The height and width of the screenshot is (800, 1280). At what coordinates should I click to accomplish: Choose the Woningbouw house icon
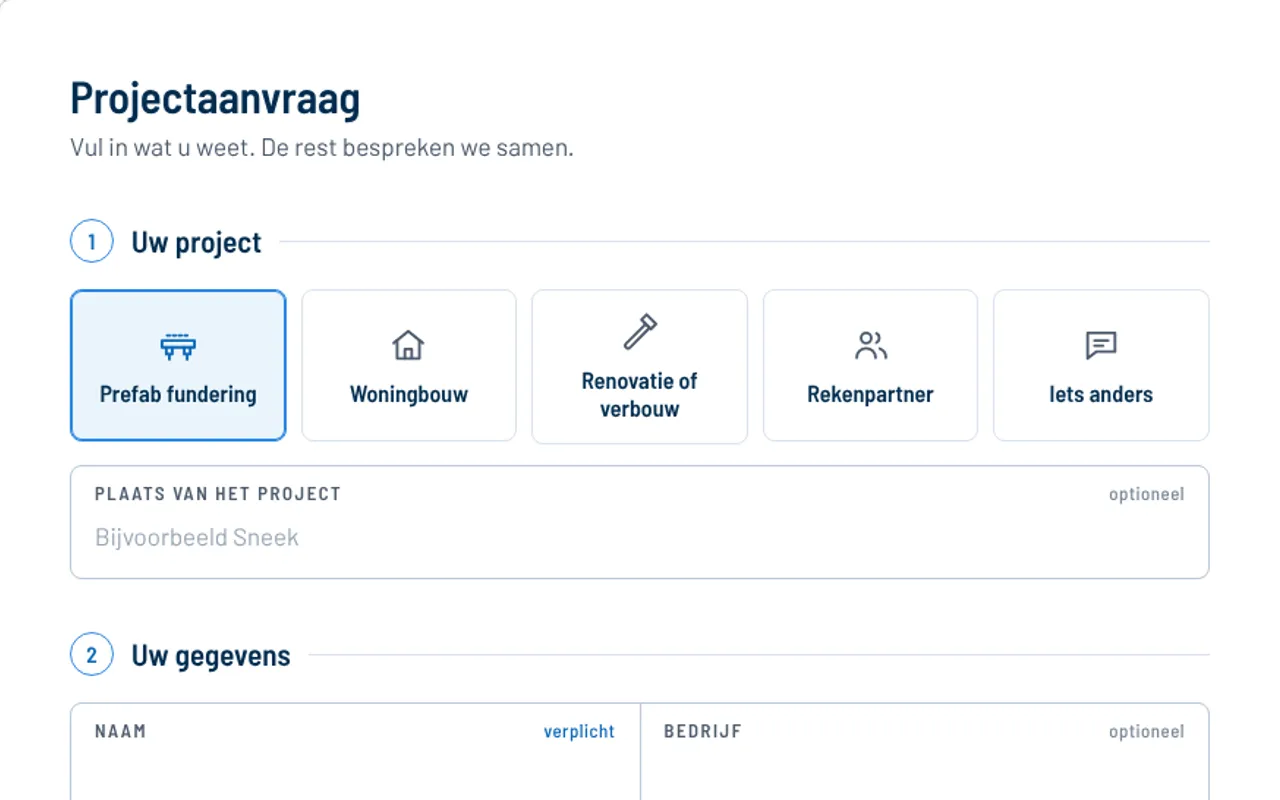[408, 346]
